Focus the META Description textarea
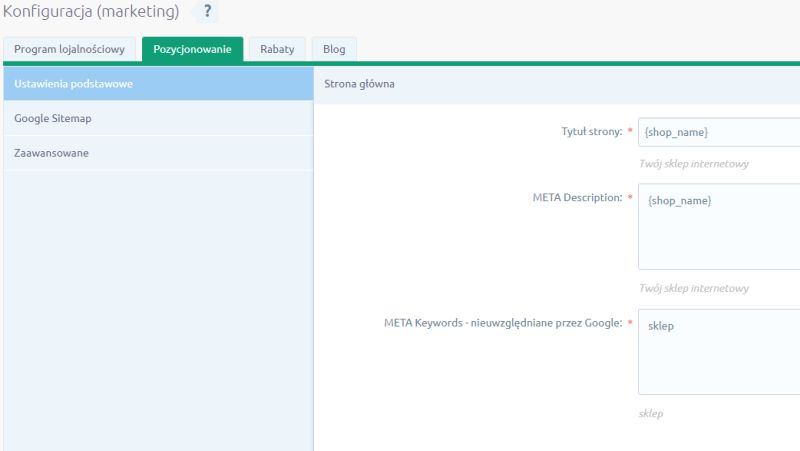Viewport: 800px width, 451px height. click(x=719, y=227)
